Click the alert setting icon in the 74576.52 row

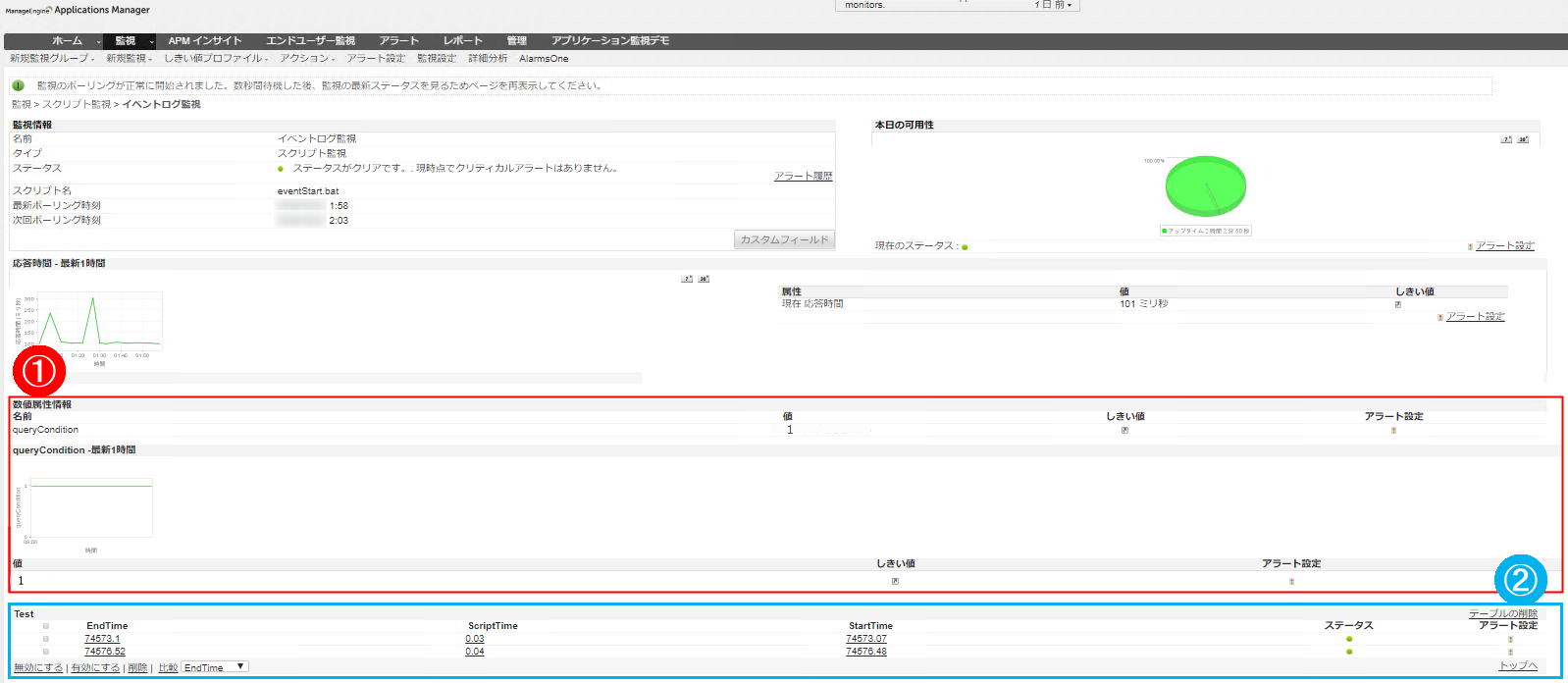1510,652
